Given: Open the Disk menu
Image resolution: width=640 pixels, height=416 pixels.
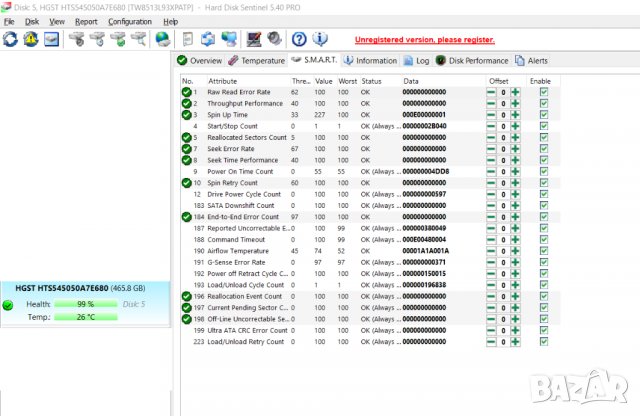Looking at the screenshot, I should [x=32, y=21].
